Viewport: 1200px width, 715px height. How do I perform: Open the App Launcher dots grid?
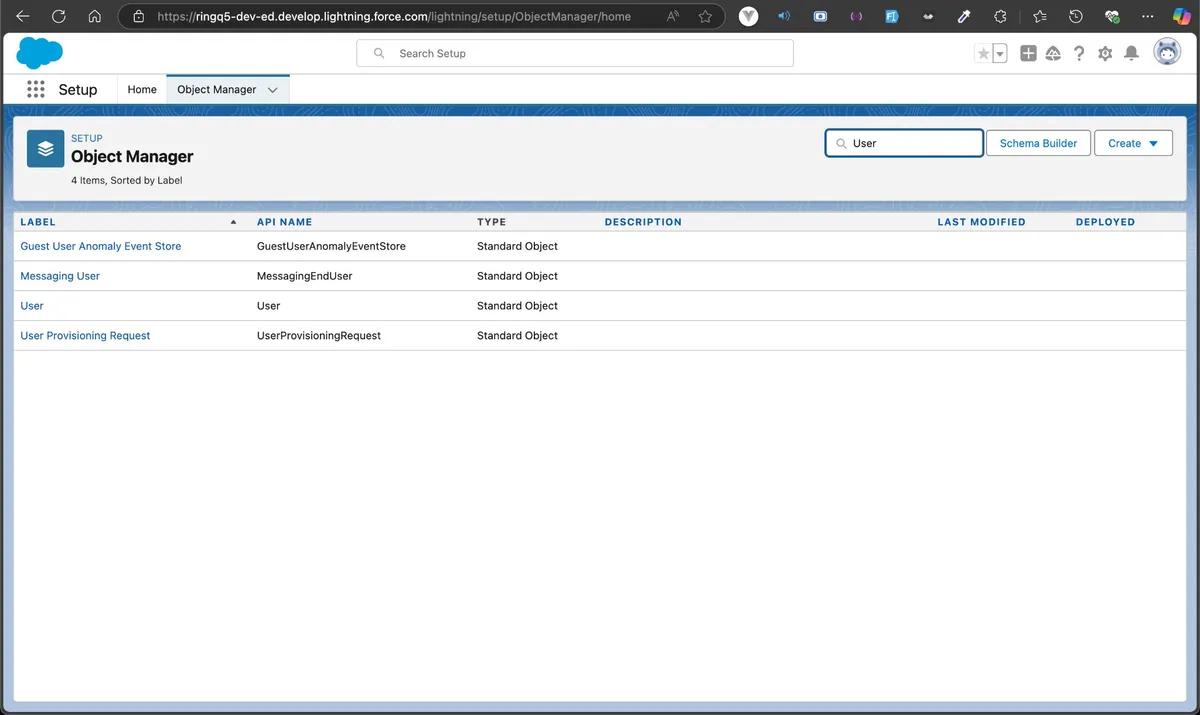click(36, 89)
